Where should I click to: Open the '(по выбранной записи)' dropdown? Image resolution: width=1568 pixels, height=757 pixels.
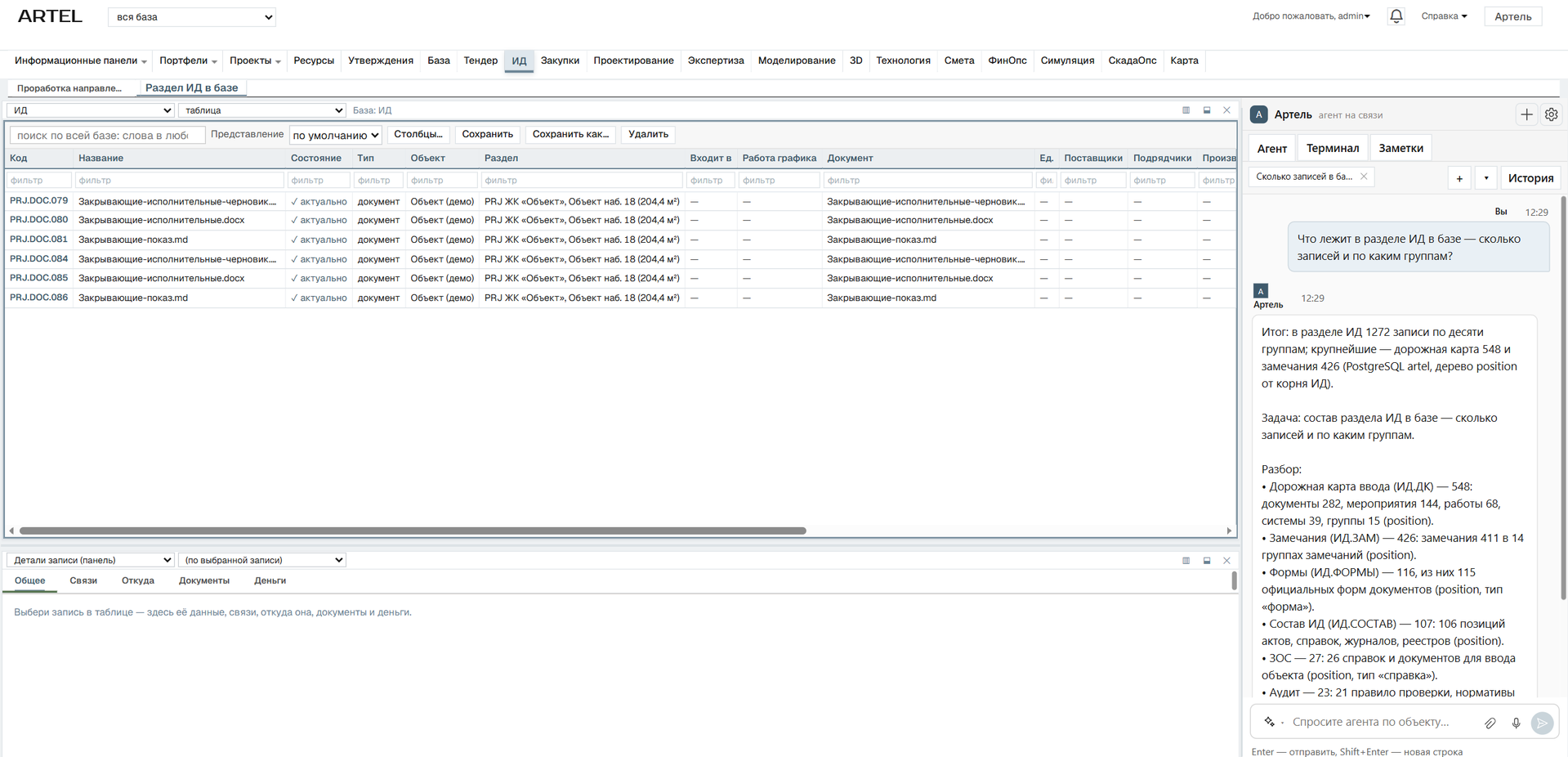click(262, 560)
